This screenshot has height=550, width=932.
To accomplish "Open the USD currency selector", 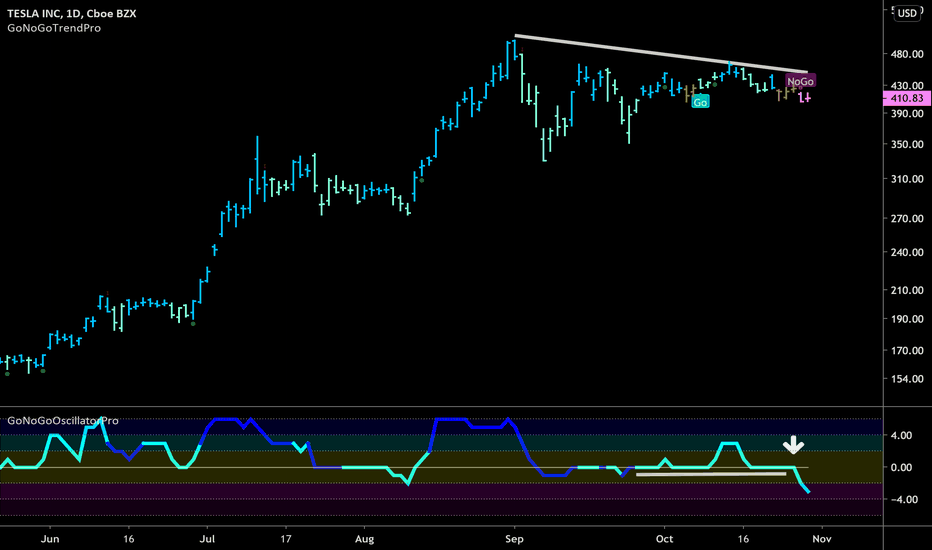I will (906, 13).
